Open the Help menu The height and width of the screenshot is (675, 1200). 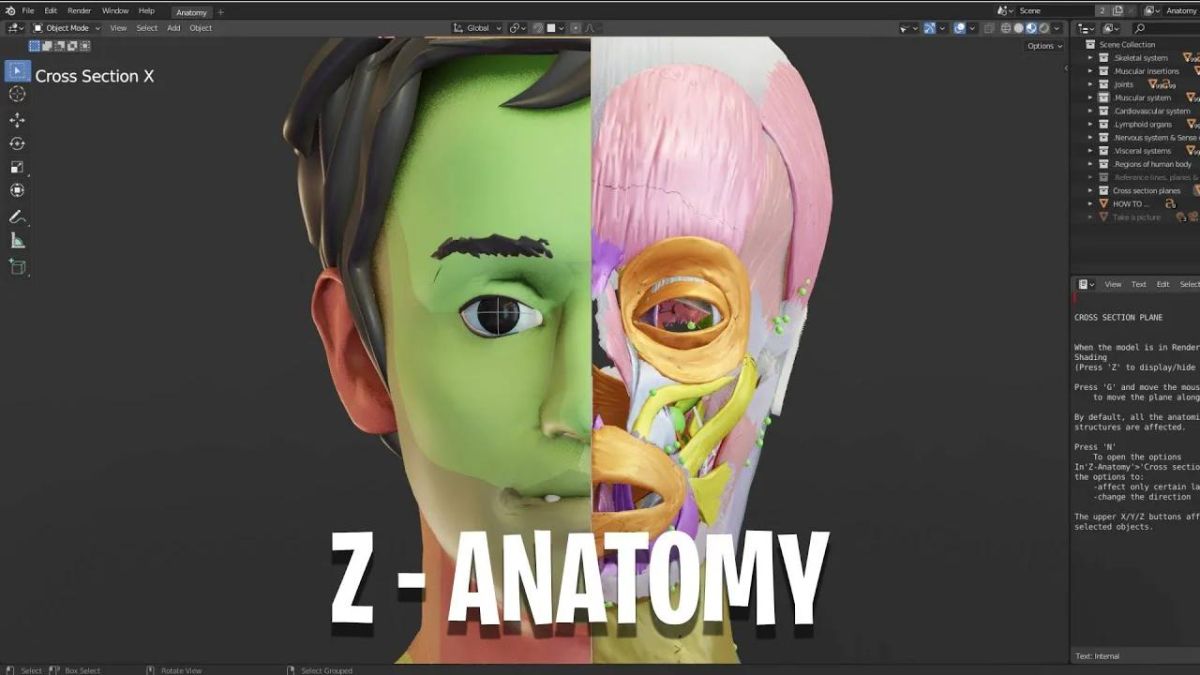(146, 11)
